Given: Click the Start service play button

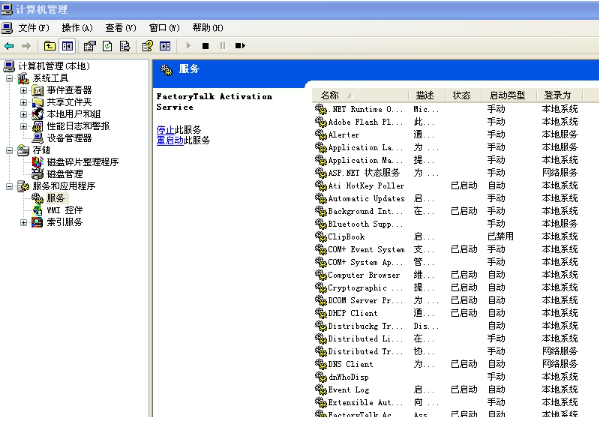Looking at the screenshot, I should pos(188,46).
